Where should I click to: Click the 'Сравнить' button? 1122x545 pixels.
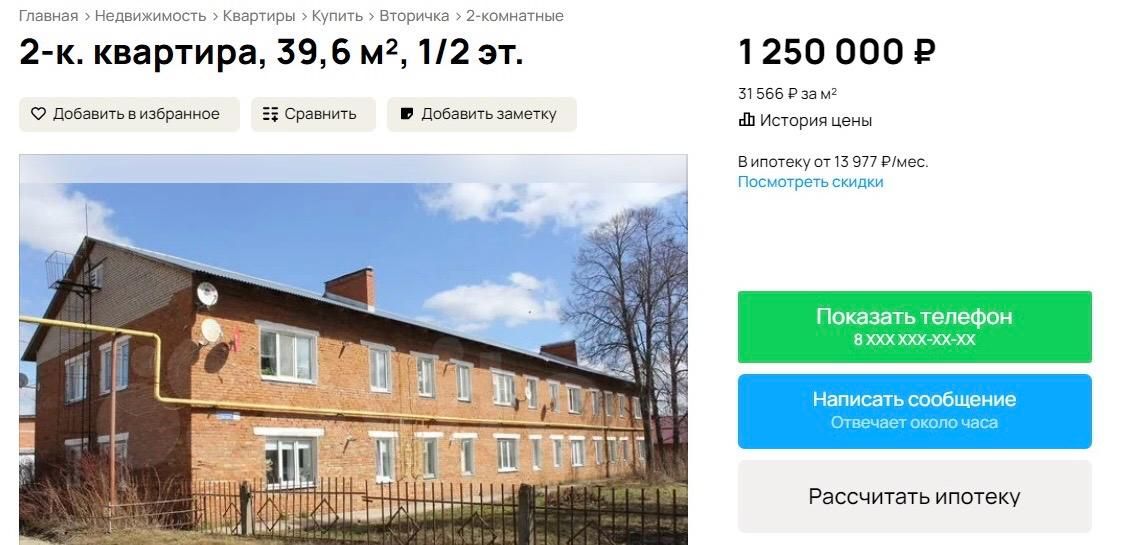(x=313, y=114)
